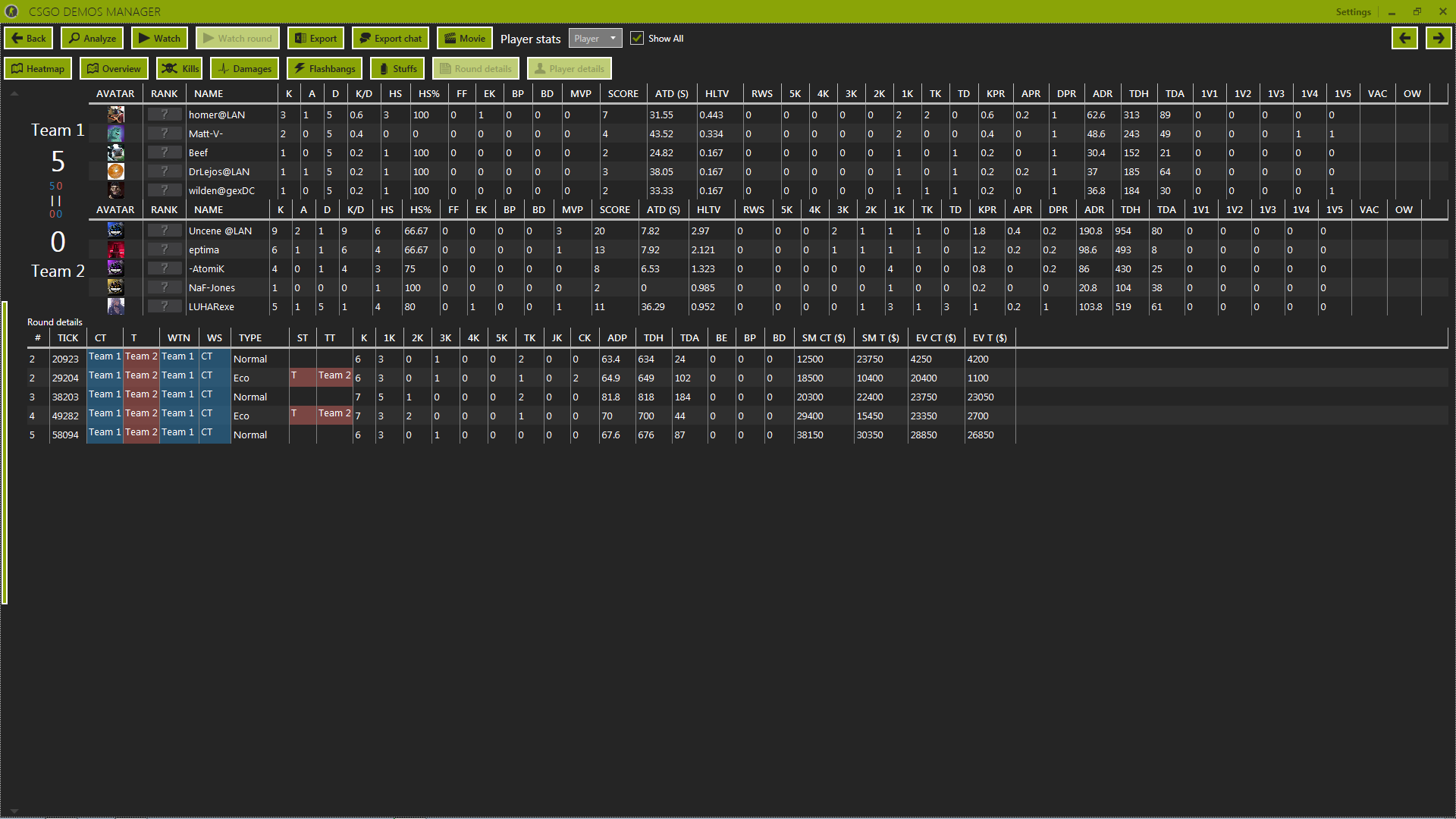Open Settings in the title bar
This screenshot has width=1456, height=819.
[1353, 11]
